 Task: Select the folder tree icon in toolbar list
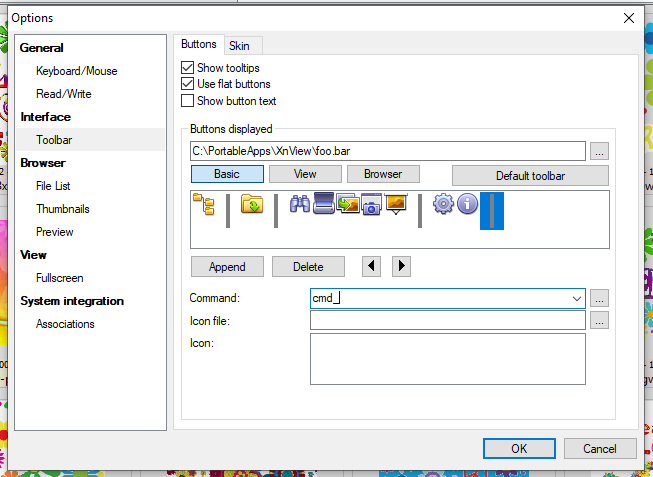tap(204, 204)
